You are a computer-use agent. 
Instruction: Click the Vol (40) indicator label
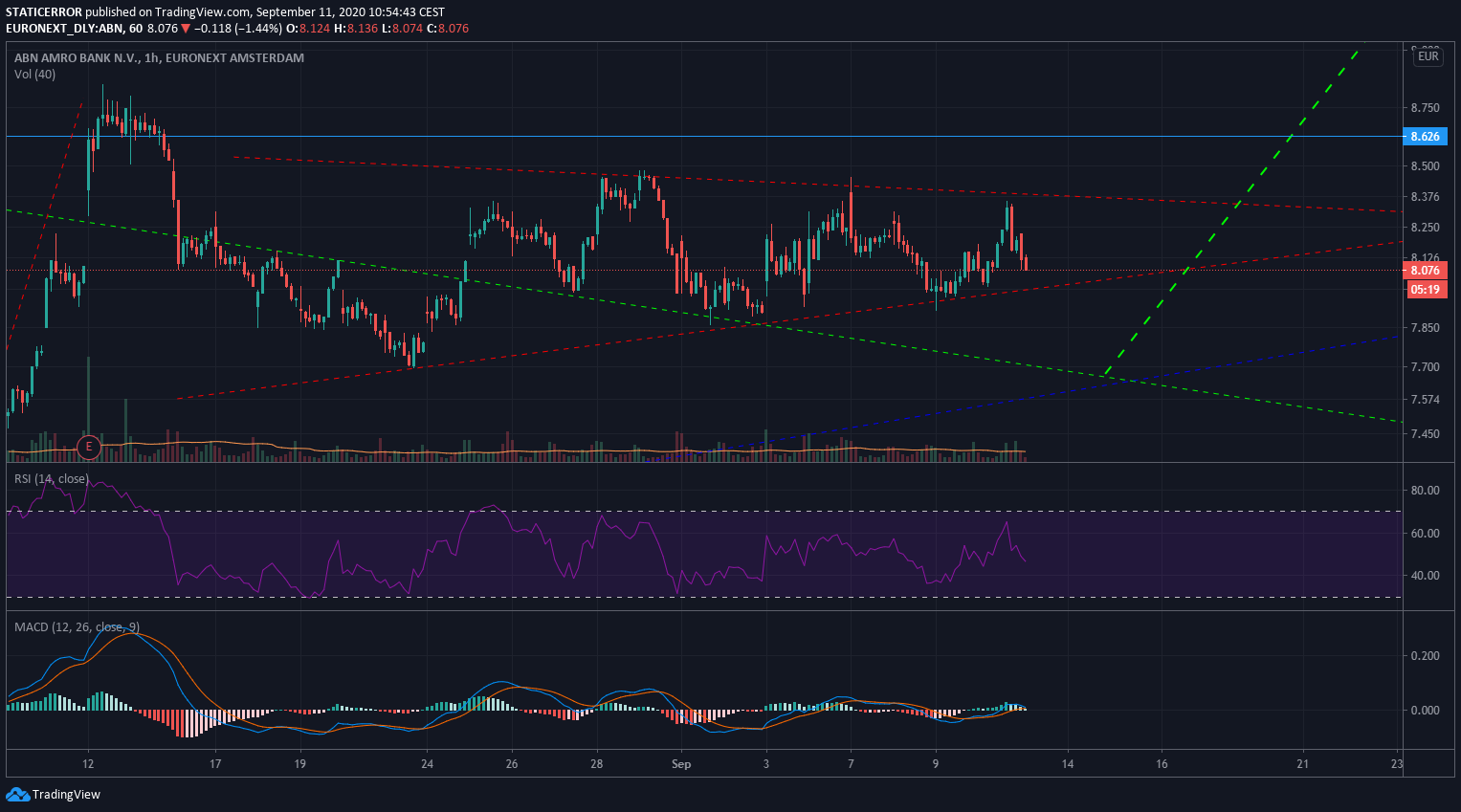click(x=34, y=75)
